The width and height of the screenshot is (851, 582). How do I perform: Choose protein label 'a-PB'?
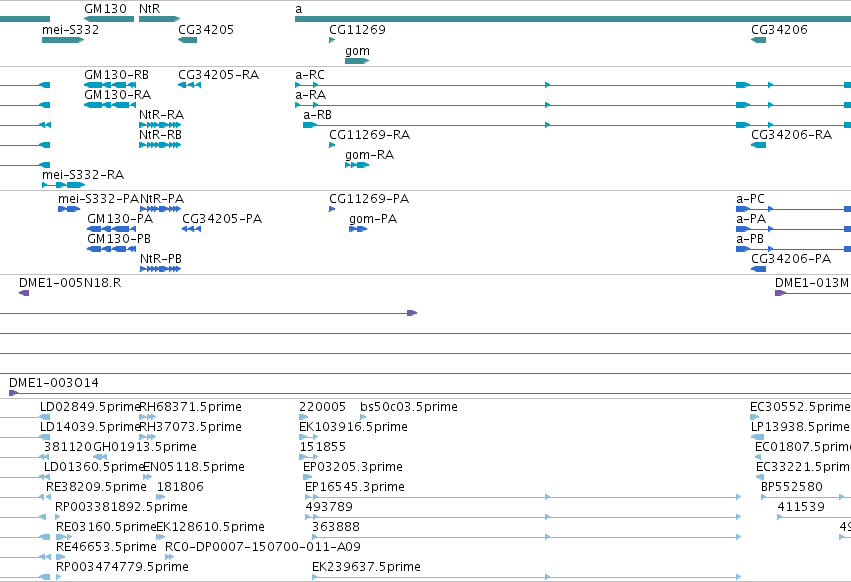tap(750, 239)
